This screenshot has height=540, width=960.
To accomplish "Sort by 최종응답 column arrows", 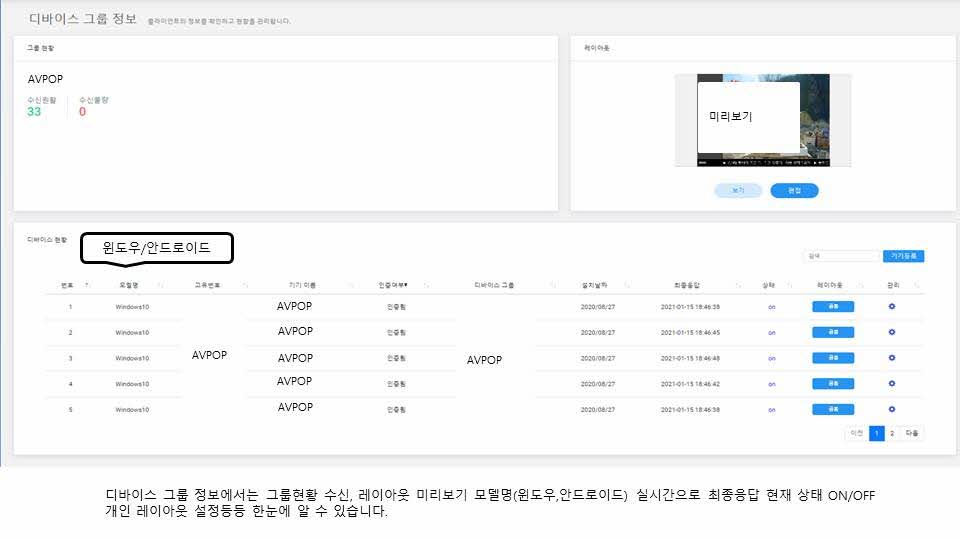I will tap(736, 285).
